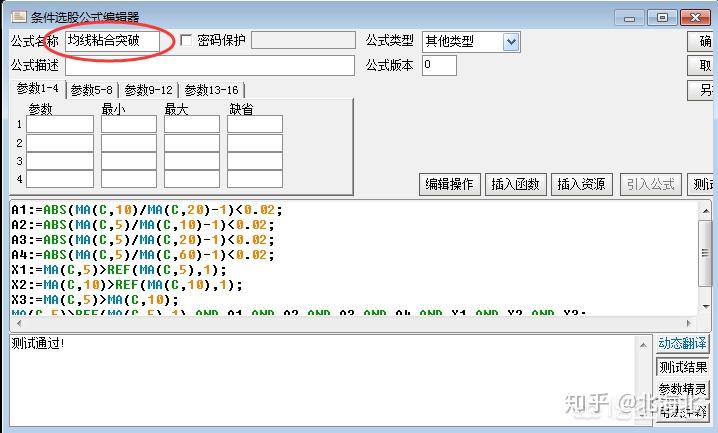The width and height of the screenshot is (718, 433).
Task: Open the 公式类型 dropdown arrow
Action: tap(511, 42)
